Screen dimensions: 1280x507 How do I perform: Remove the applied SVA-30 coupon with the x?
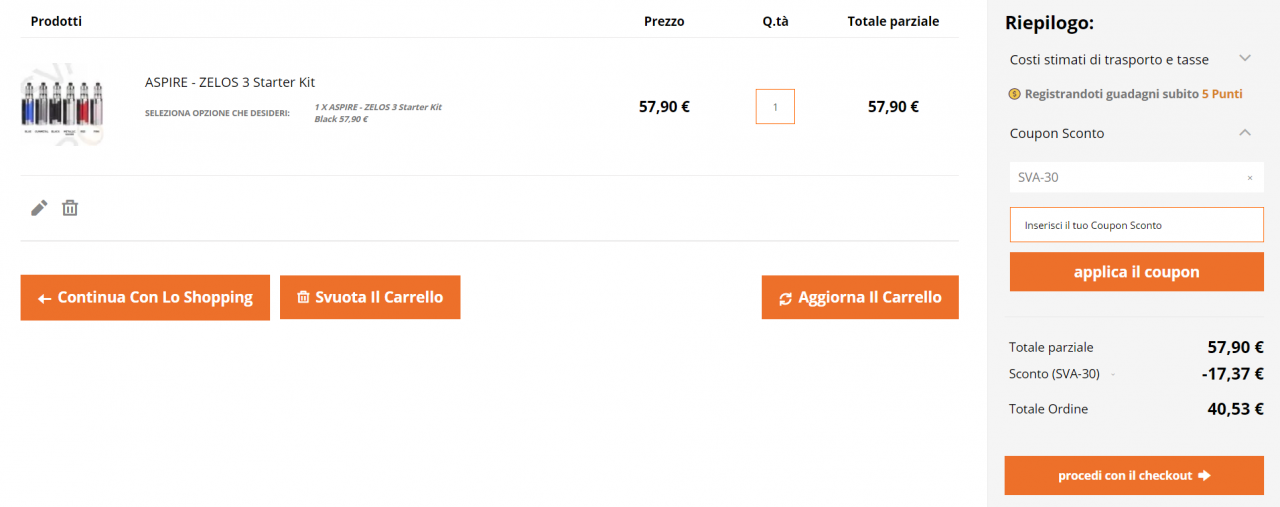[1249, 178]
